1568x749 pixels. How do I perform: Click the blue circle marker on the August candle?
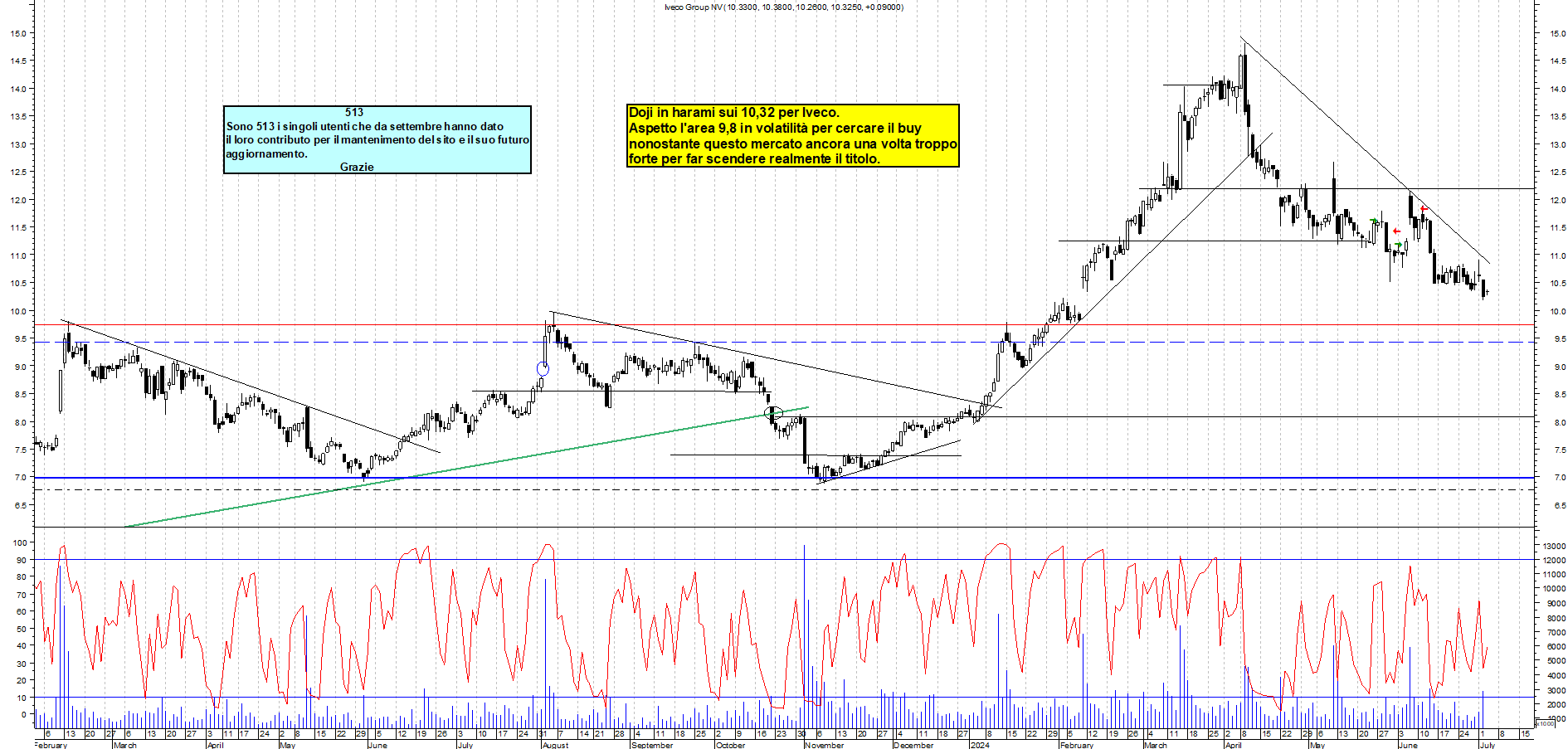coord(543,368)
